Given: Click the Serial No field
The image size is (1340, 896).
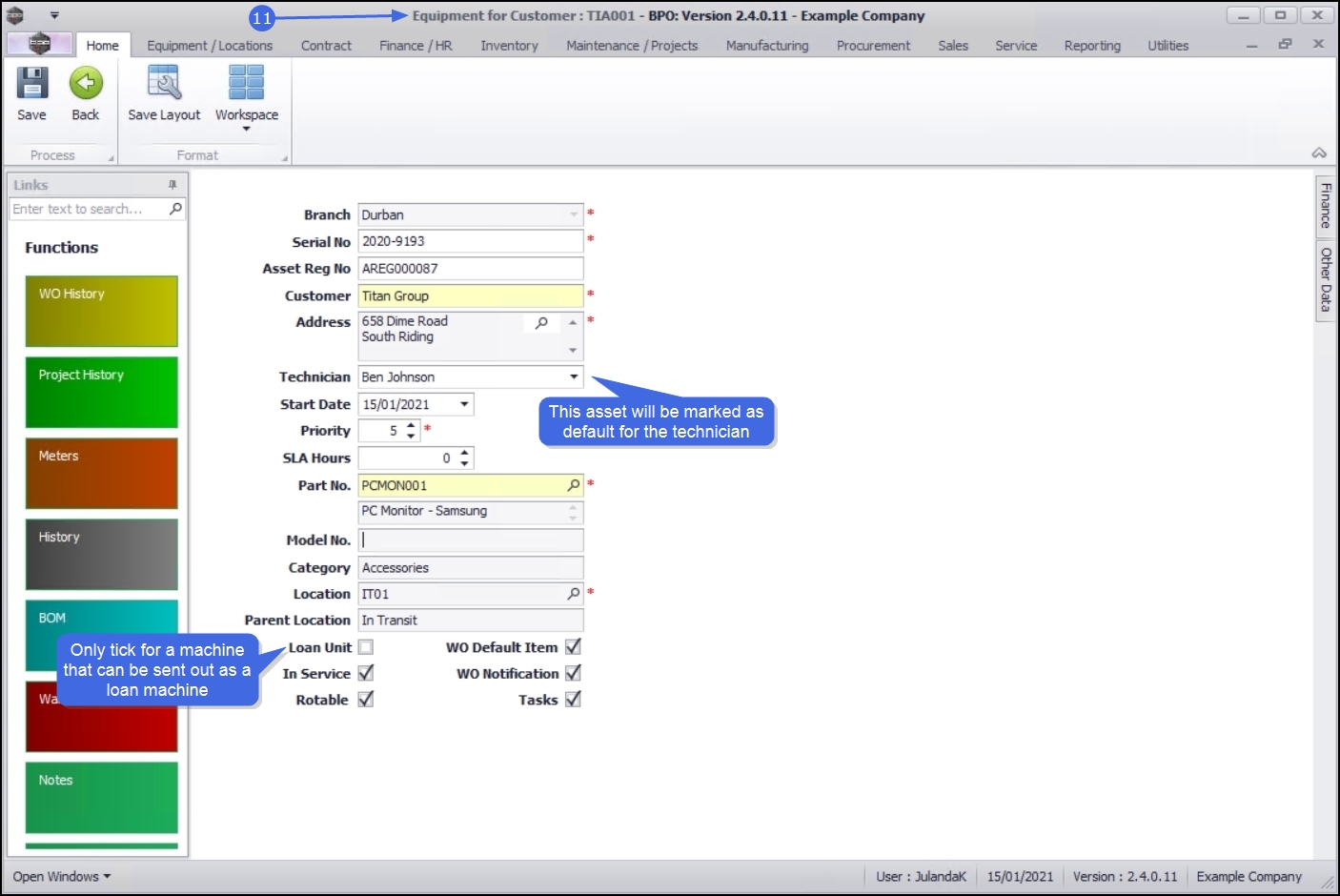Looking at the screenshot, I should click(x=471, y=242).
